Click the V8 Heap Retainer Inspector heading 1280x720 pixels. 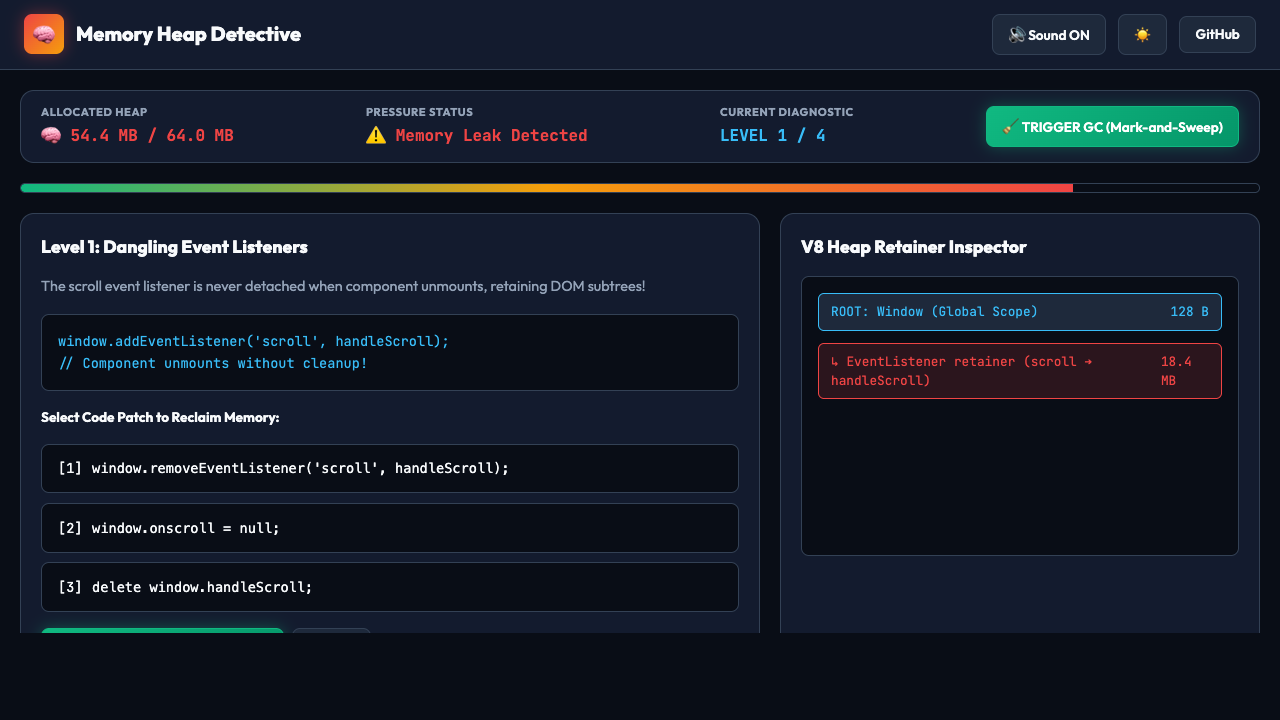[914, 247]
